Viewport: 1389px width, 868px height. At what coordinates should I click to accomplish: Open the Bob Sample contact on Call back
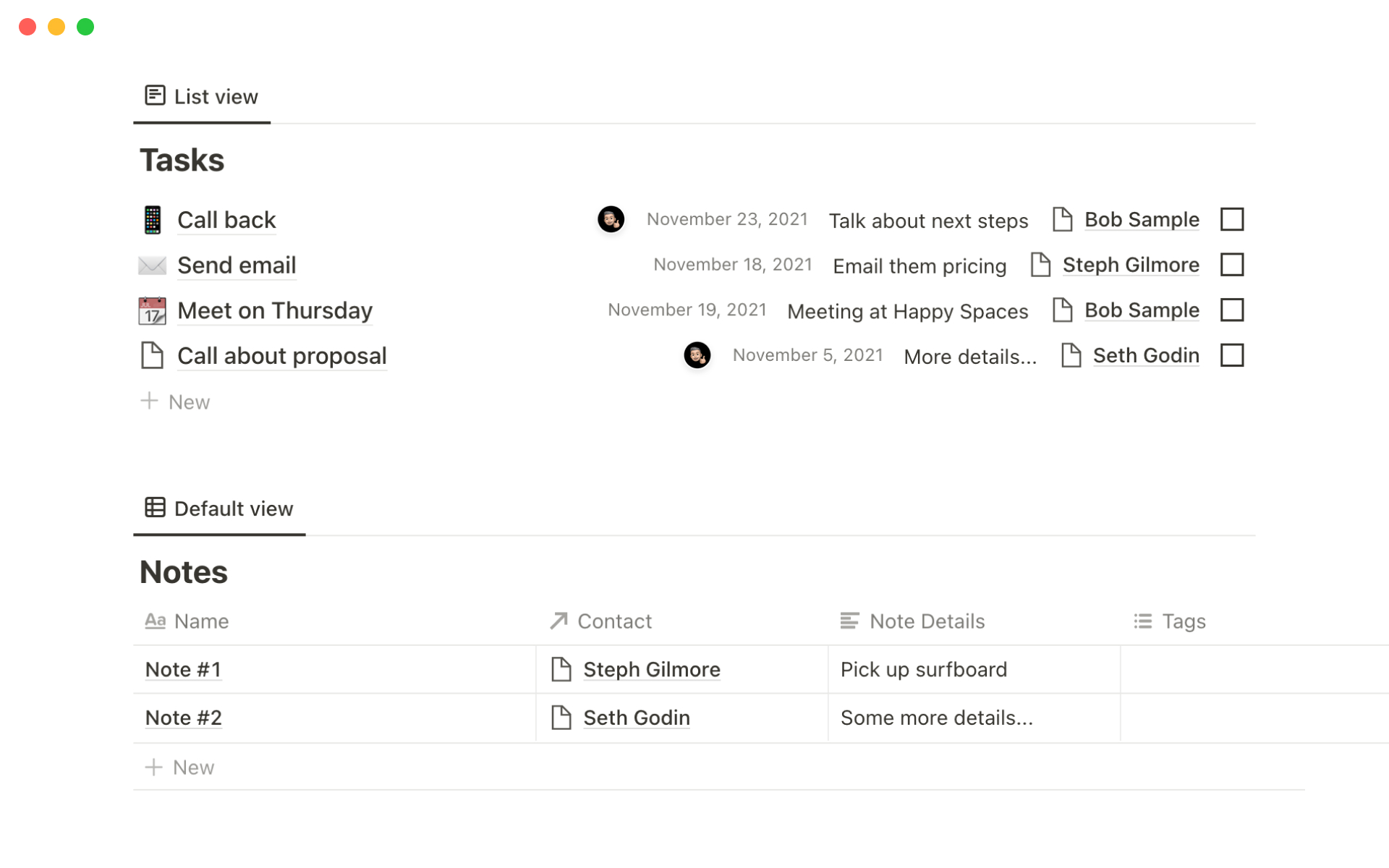(x=1141, y=220)
